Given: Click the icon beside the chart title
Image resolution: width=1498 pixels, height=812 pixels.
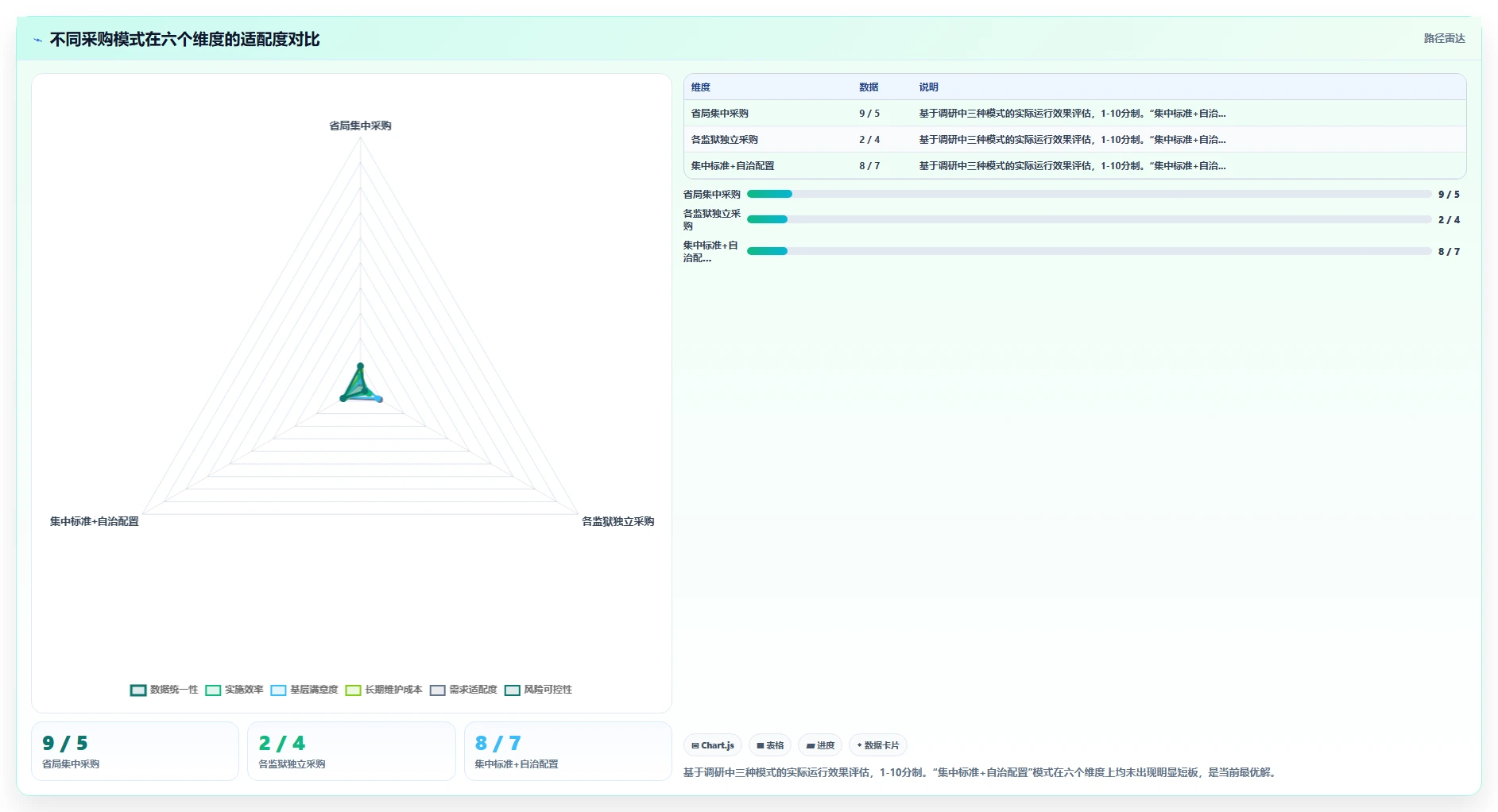Looking at the screenshot, I should (37, 40).
